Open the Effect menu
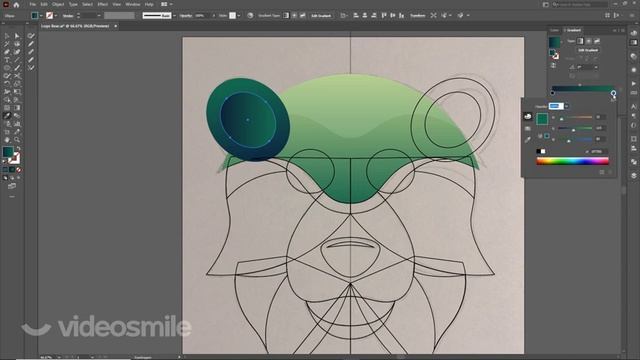The width and height of the screenshot is (640, 360). (x=102, y=4)
